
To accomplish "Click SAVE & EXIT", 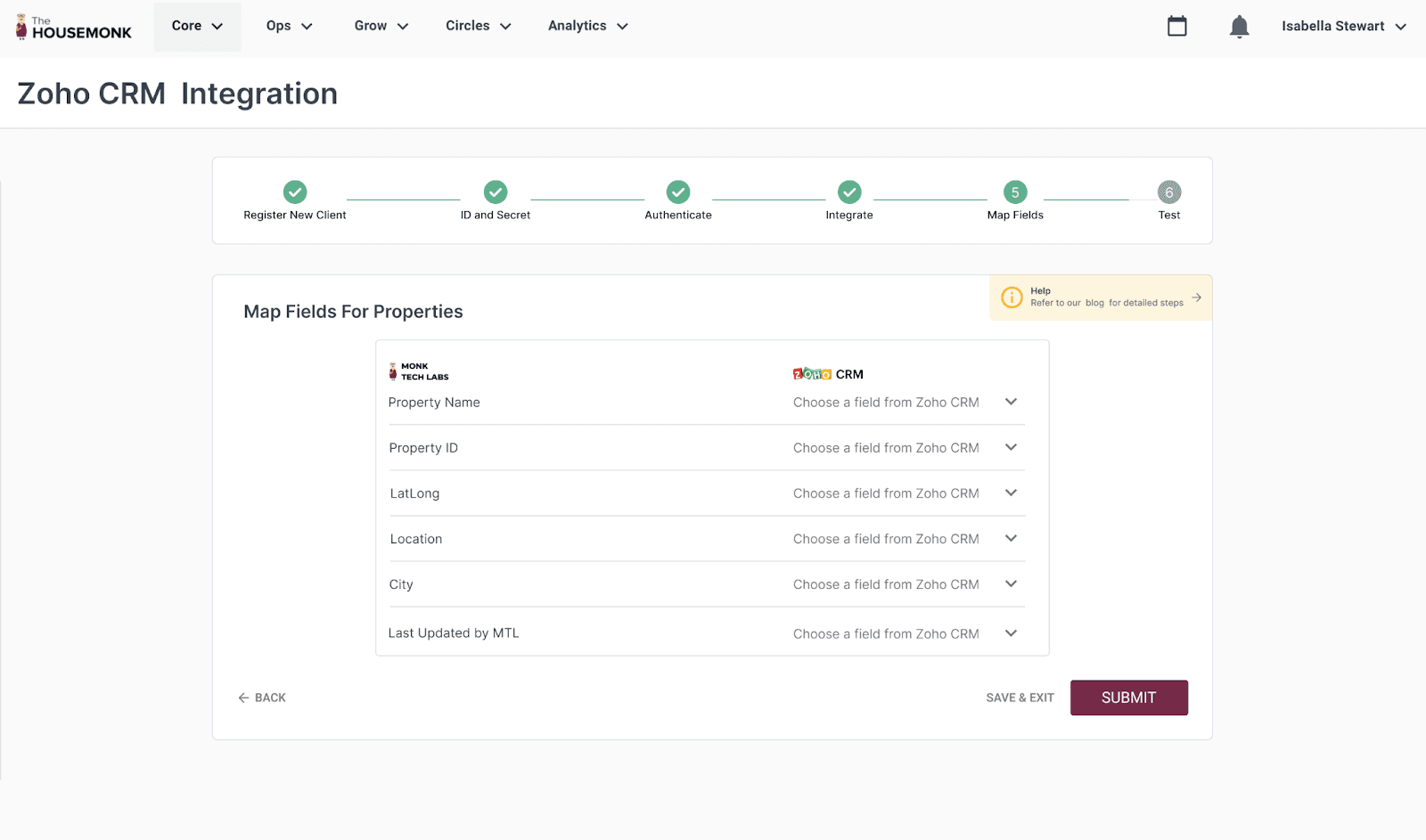I will pos(1020,698).
